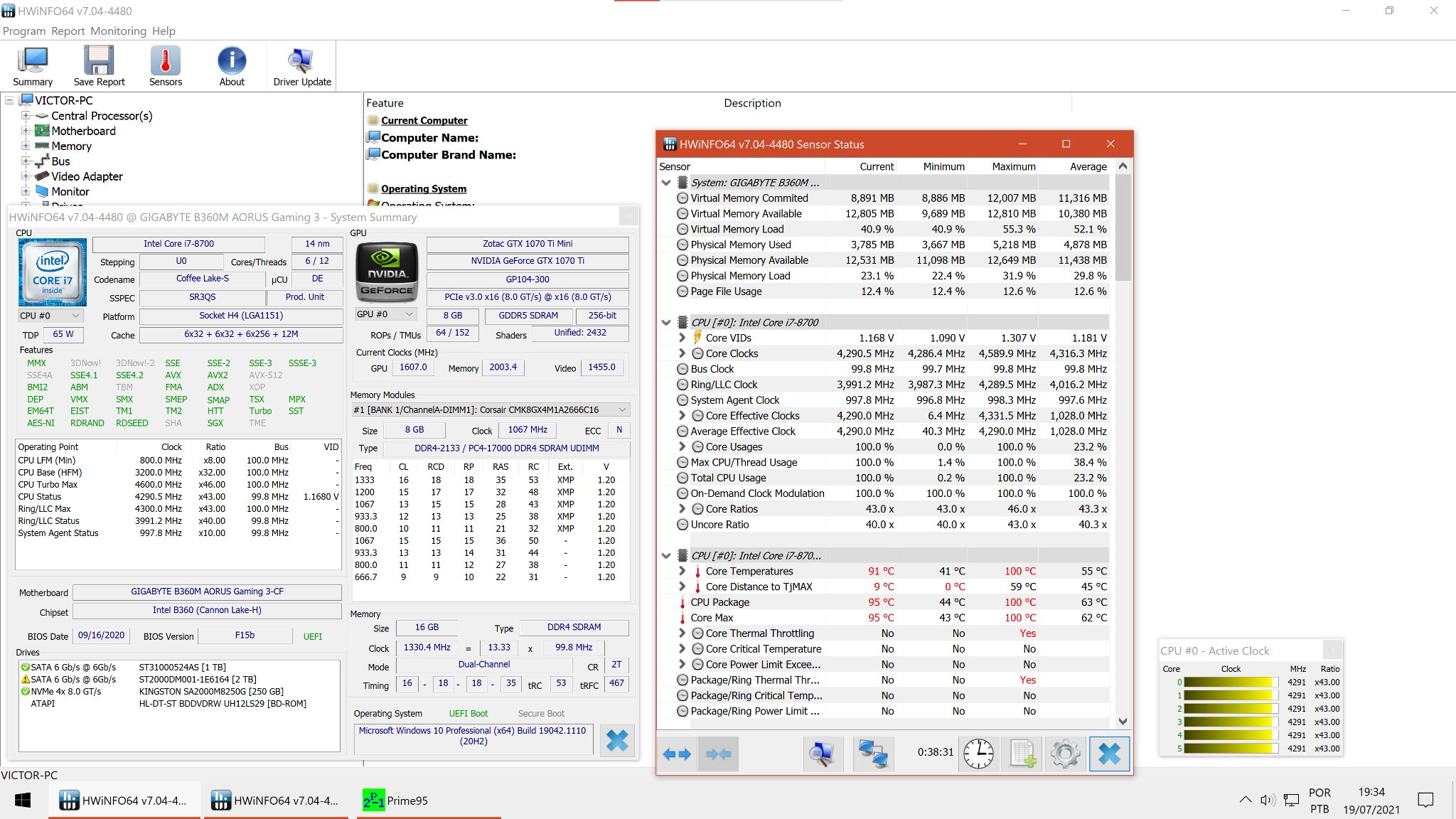Open the notification center icon

click(1425, 801)
